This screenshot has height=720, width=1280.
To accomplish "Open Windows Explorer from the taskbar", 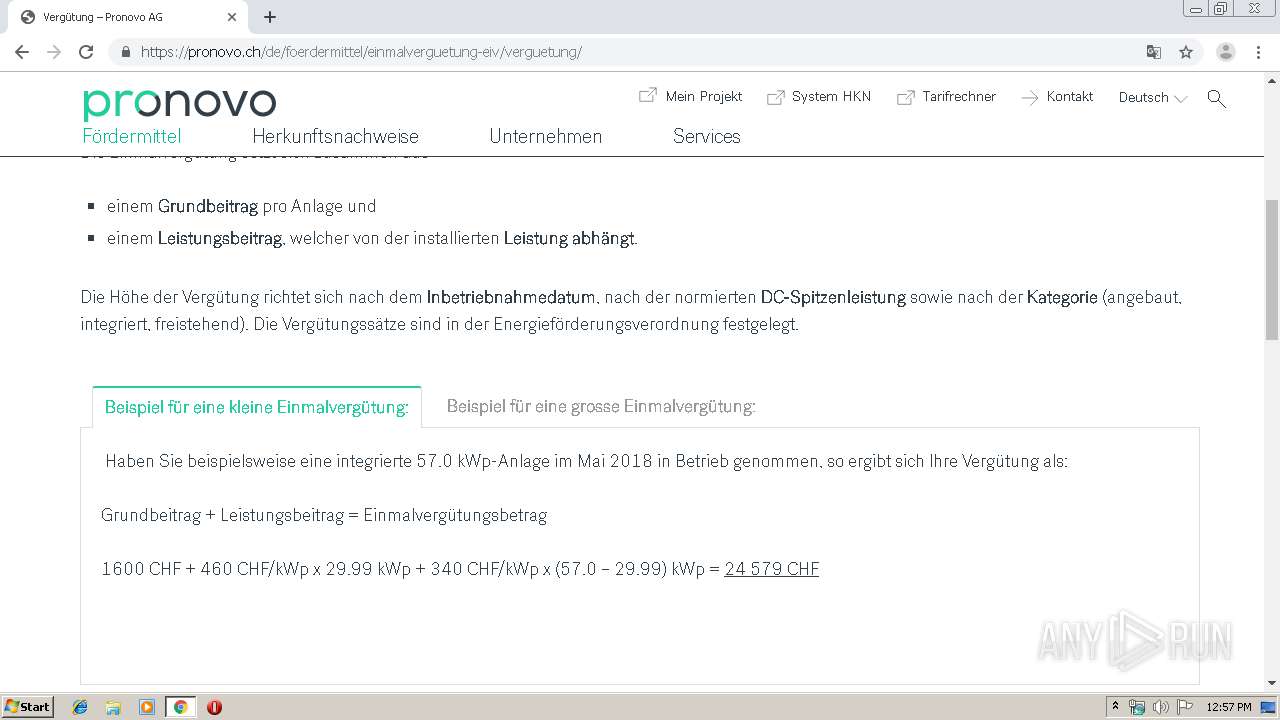I will (x=113, y=707).
